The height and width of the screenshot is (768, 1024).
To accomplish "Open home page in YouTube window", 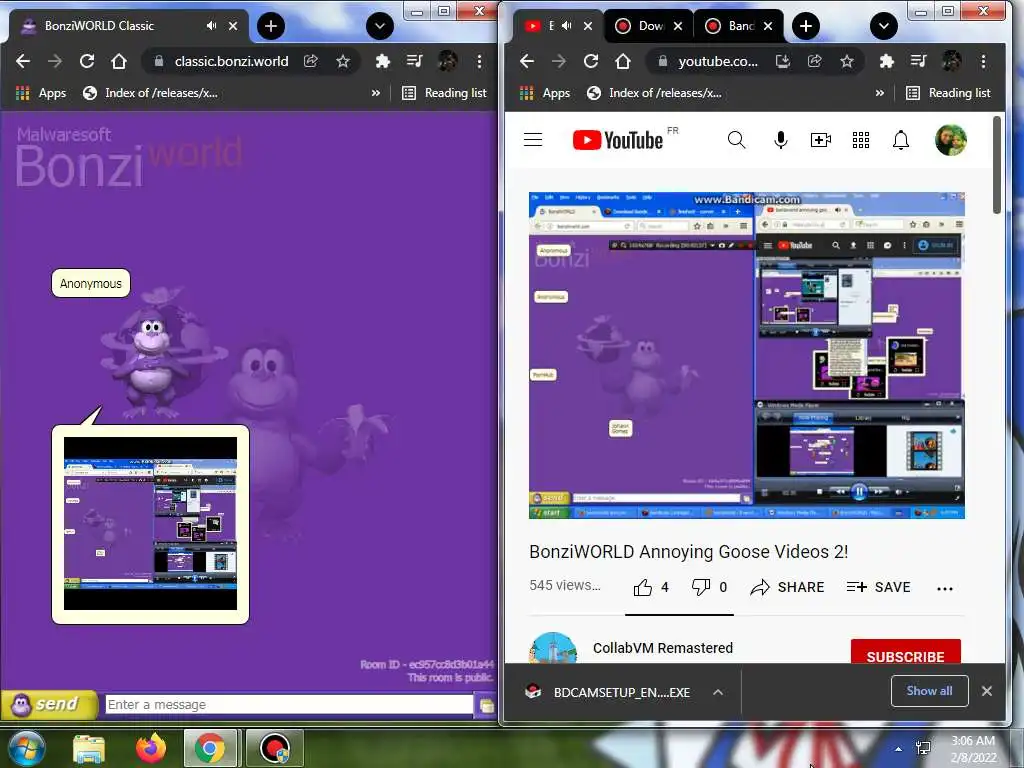I will click(623, 61).
